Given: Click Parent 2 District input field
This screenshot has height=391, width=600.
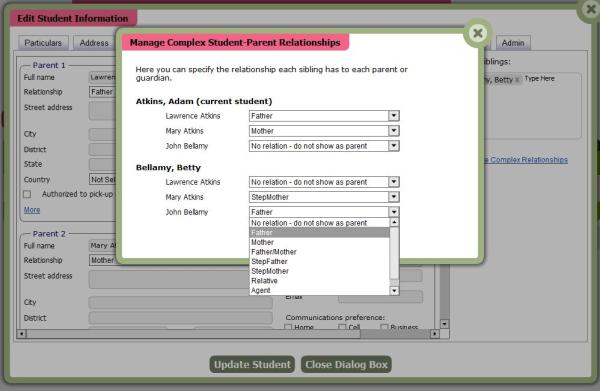Looking at the screenshot, I should (181, 318).
